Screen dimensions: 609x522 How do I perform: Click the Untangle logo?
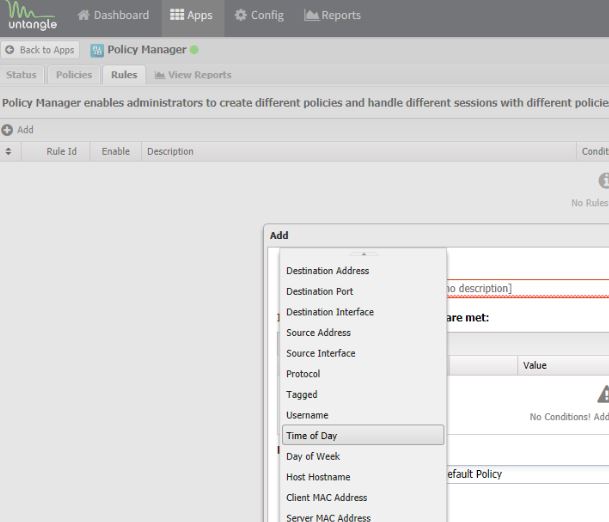tap(32, 16)
